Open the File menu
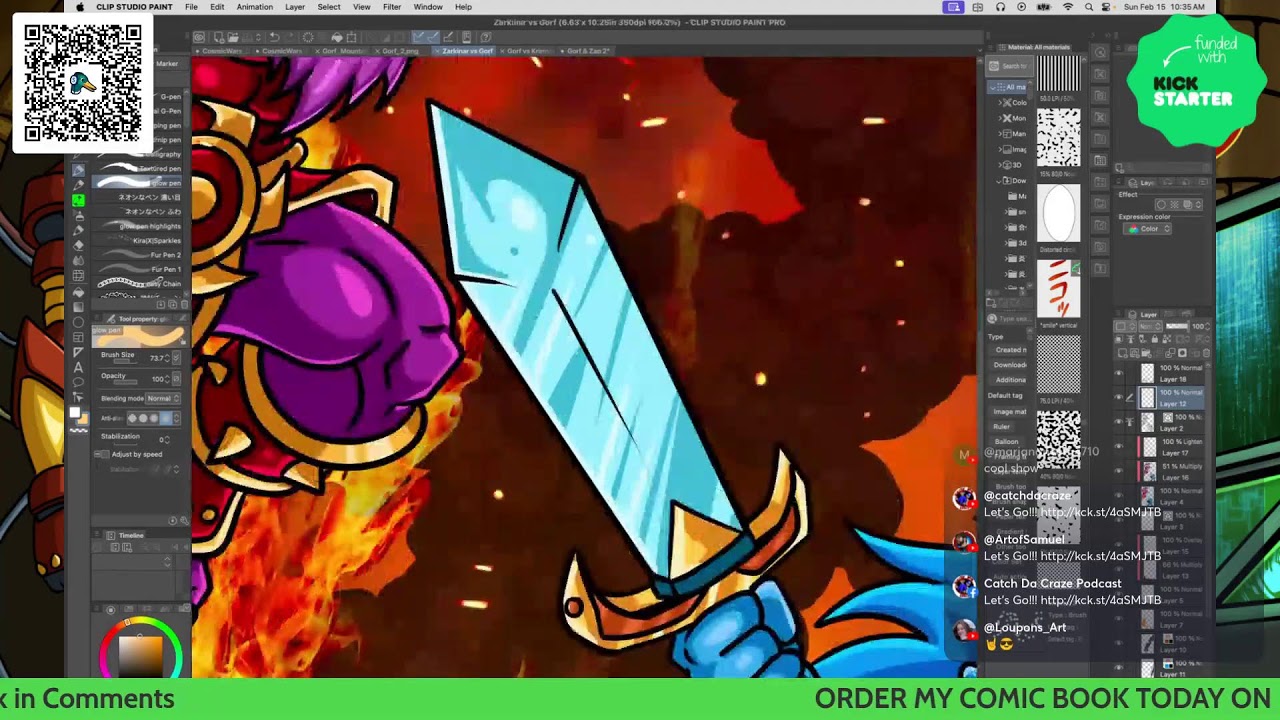This screenshot has width=1280, height=720. click(x=191, y=7)
